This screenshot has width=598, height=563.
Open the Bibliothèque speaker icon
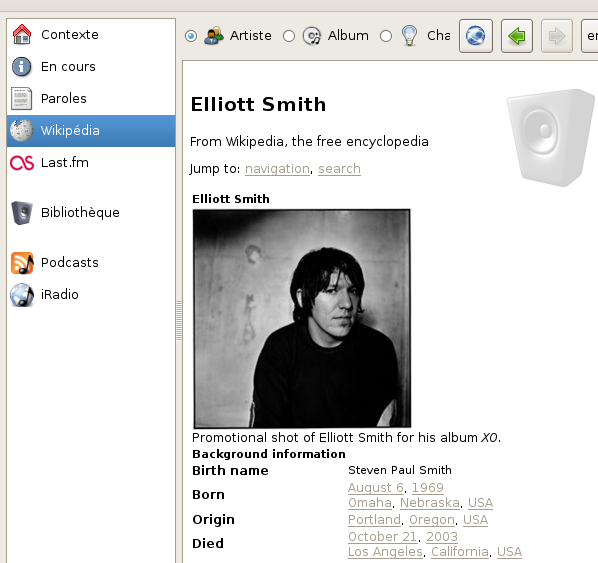pos(22,212)
